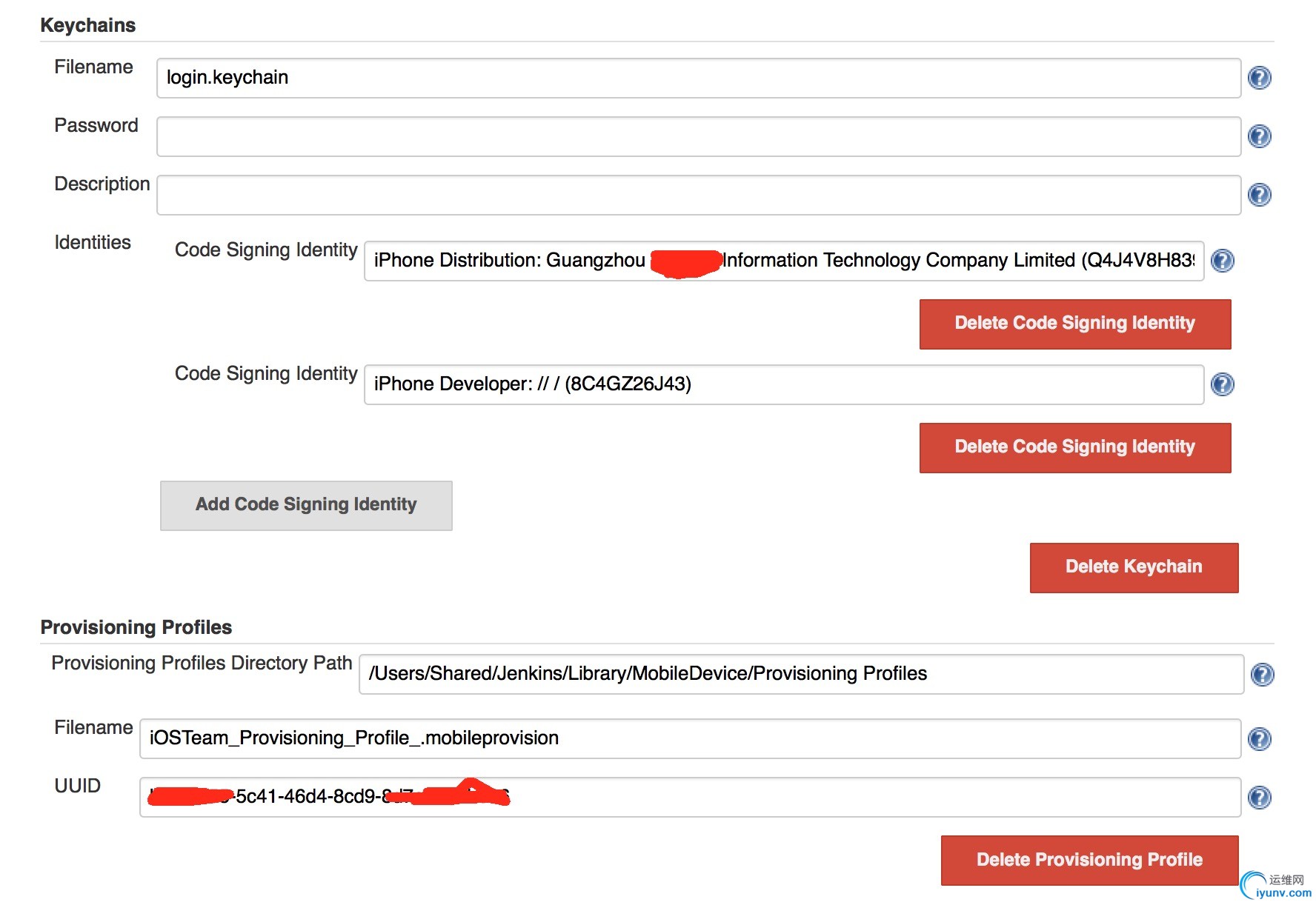Click Add Code Signing Identity button
1316x905 pixels.
306,505
